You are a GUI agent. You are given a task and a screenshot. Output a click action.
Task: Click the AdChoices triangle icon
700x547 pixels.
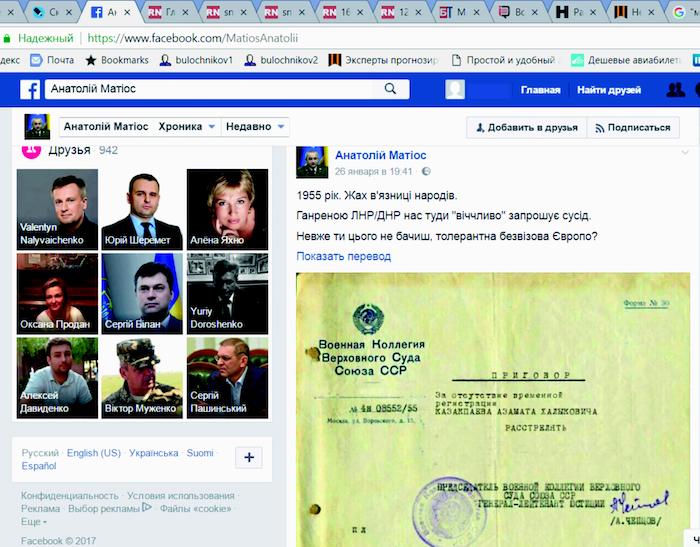point(147,508)
